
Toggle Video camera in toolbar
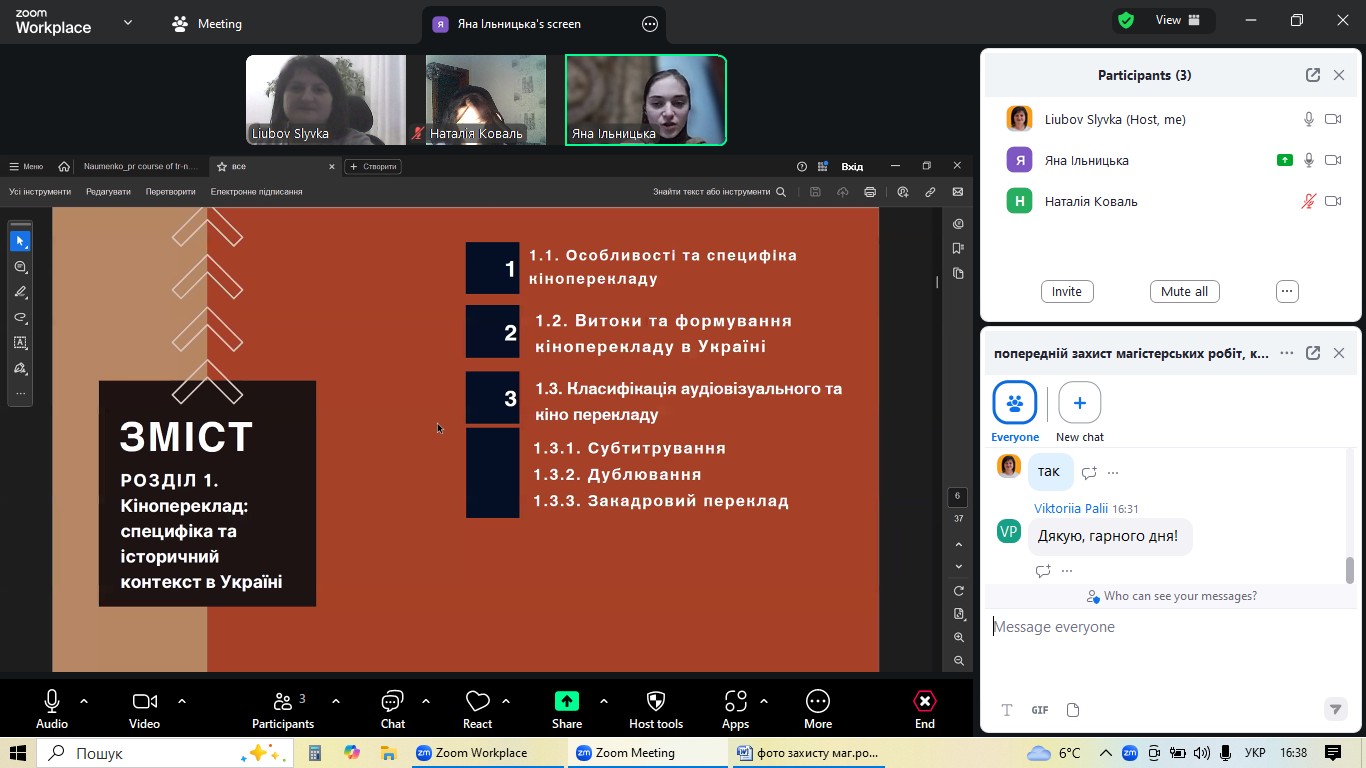pos(144,702)
